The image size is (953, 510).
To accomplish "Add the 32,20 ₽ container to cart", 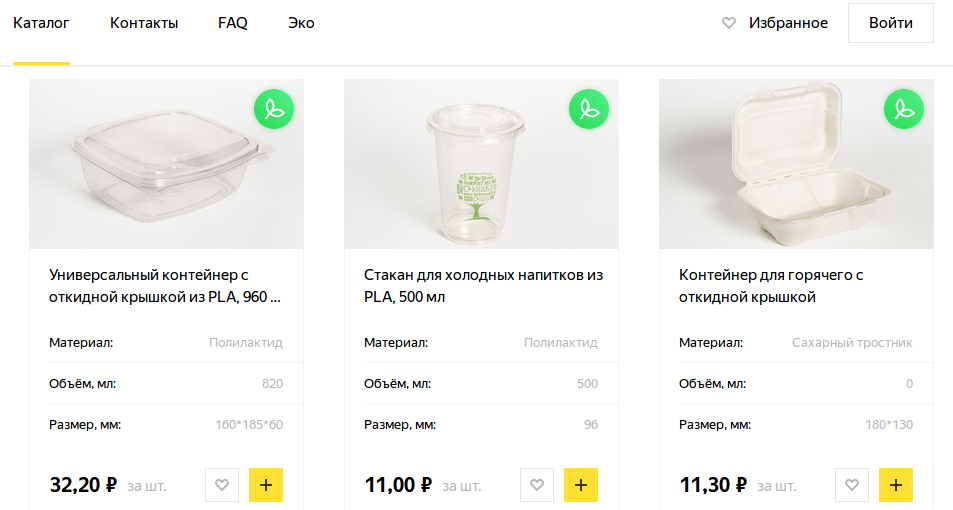I will coord(266,485).
